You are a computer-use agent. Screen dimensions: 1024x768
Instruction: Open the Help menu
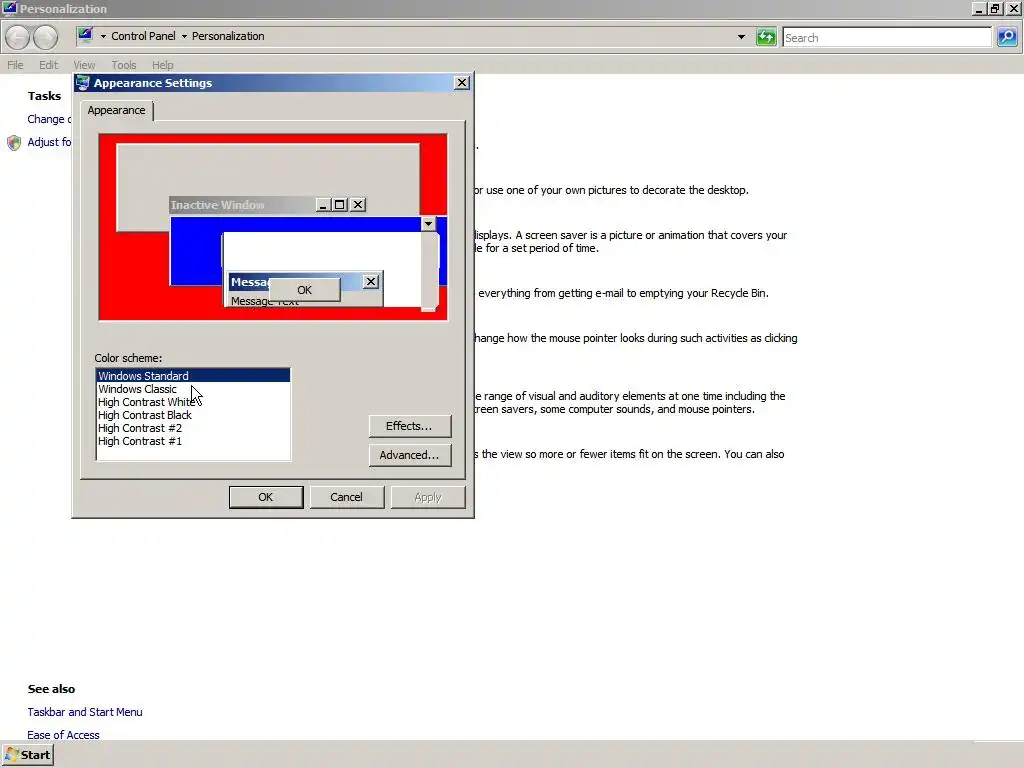tap(163, 65)
